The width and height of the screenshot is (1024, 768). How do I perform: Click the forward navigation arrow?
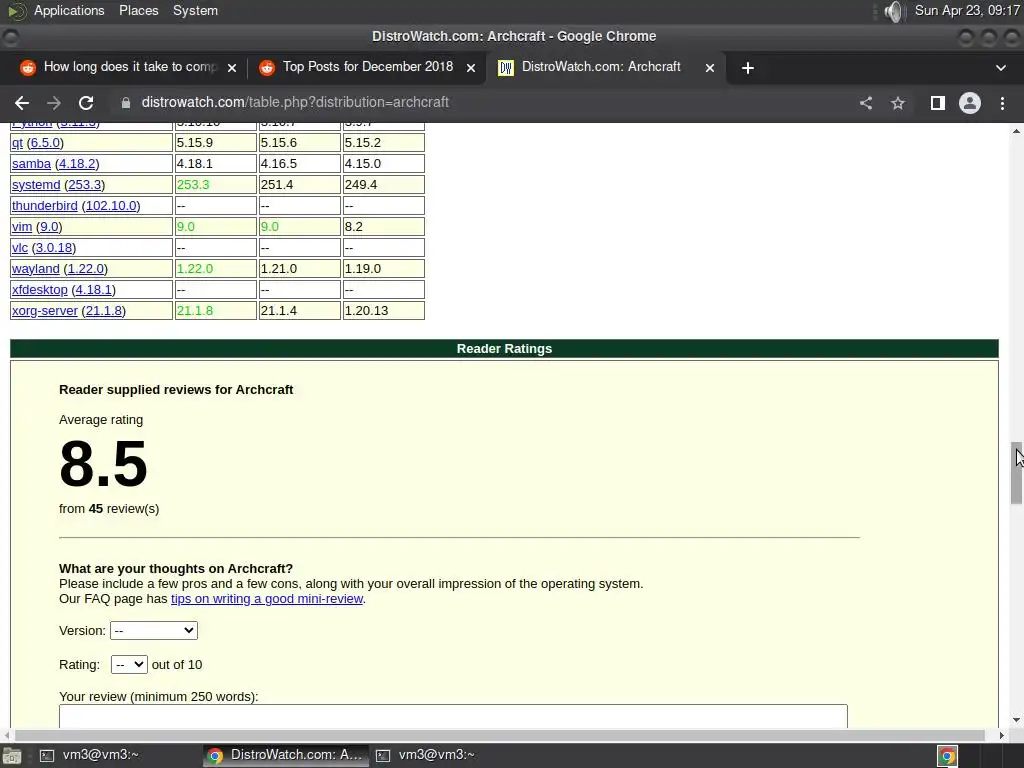coord(54,103)
